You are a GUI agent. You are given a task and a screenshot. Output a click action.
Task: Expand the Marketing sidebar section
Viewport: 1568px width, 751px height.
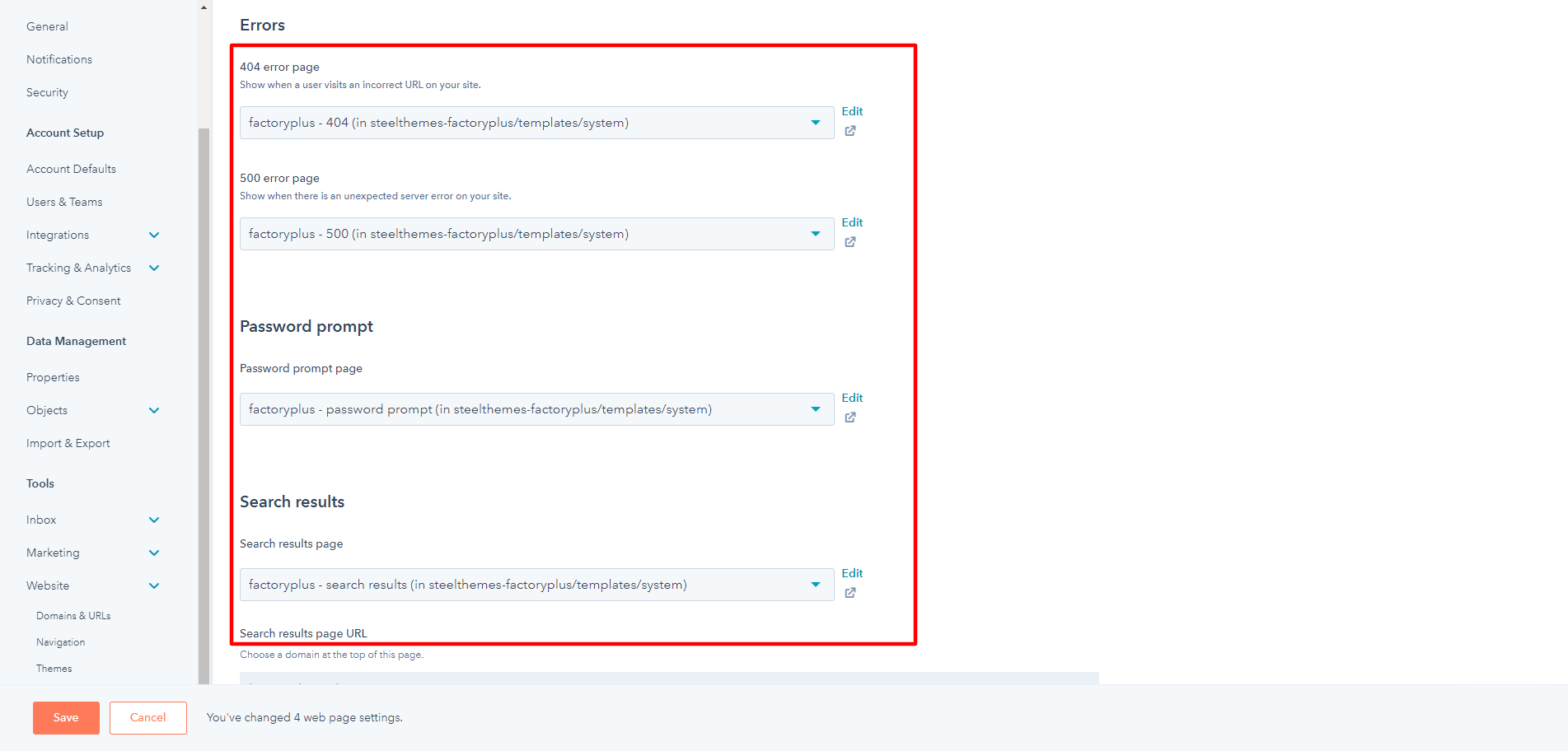tap(154, 553)
